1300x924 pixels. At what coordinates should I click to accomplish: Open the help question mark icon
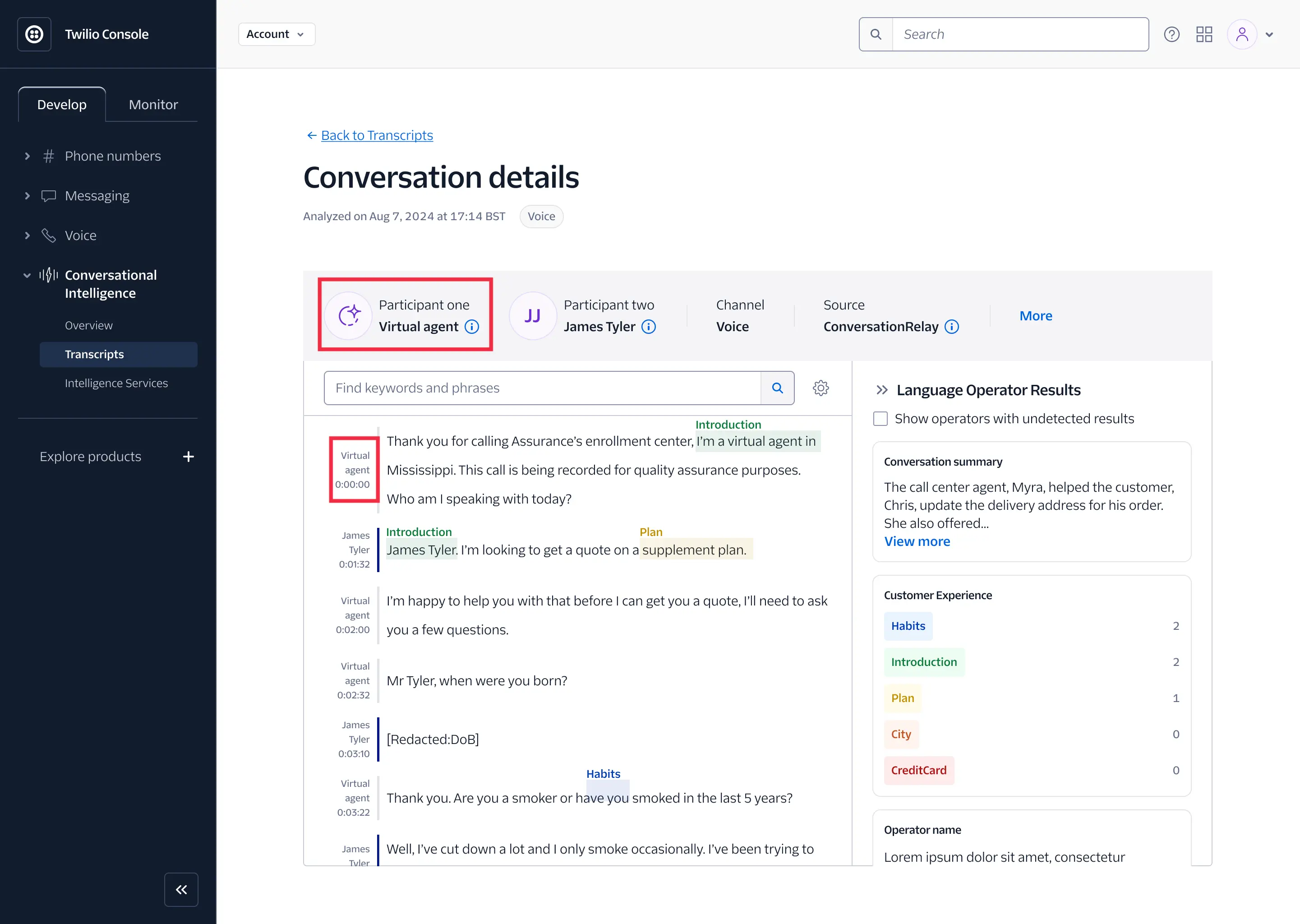1171,35
